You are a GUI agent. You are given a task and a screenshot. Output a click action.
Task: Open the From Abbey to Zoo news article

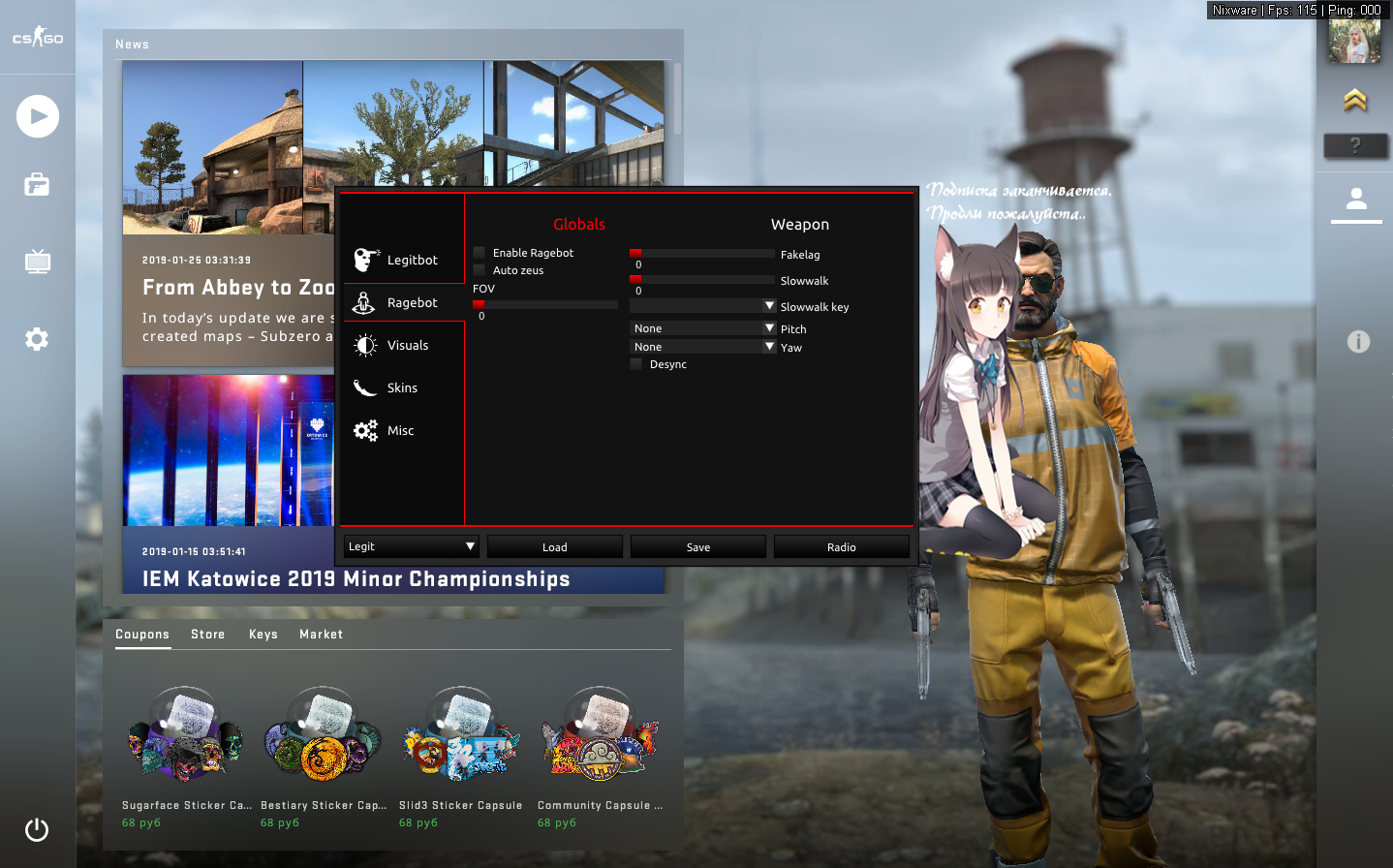(x=237, y=288)
